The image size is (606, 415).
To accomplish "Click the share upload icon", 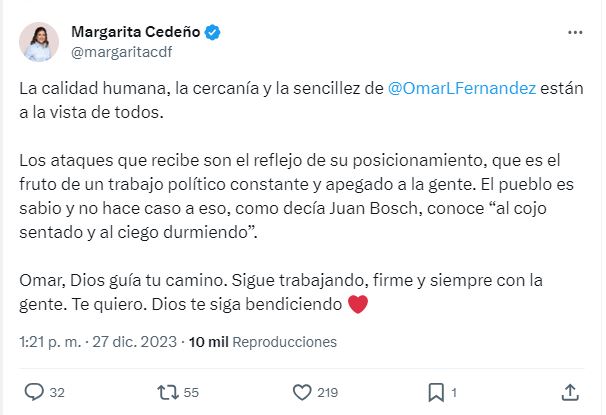I will 570,391.
